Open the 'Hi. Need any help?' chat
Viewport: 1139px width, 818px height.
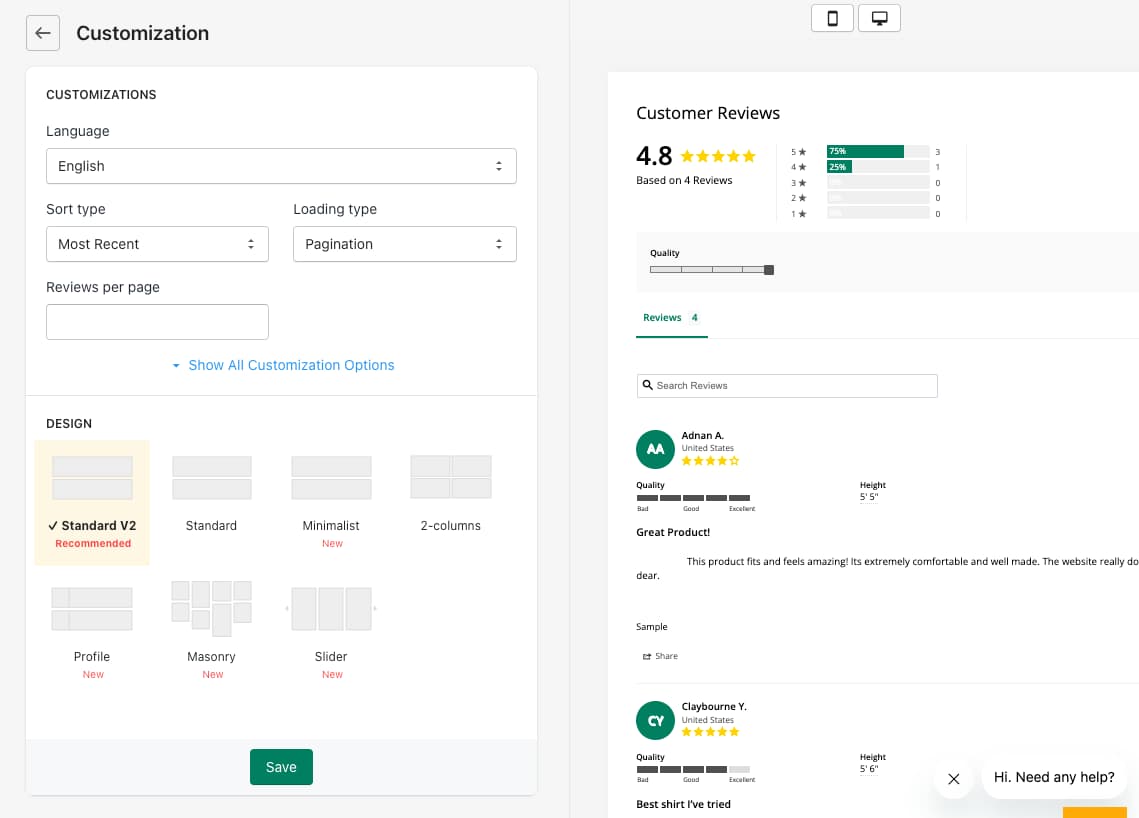(1054, 777)
